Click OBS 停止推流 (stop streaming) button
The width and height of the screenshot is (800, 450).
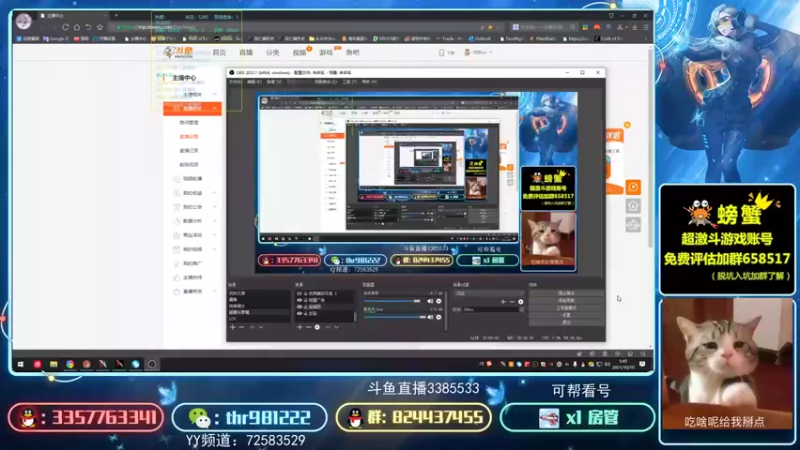tap(566, 293)
